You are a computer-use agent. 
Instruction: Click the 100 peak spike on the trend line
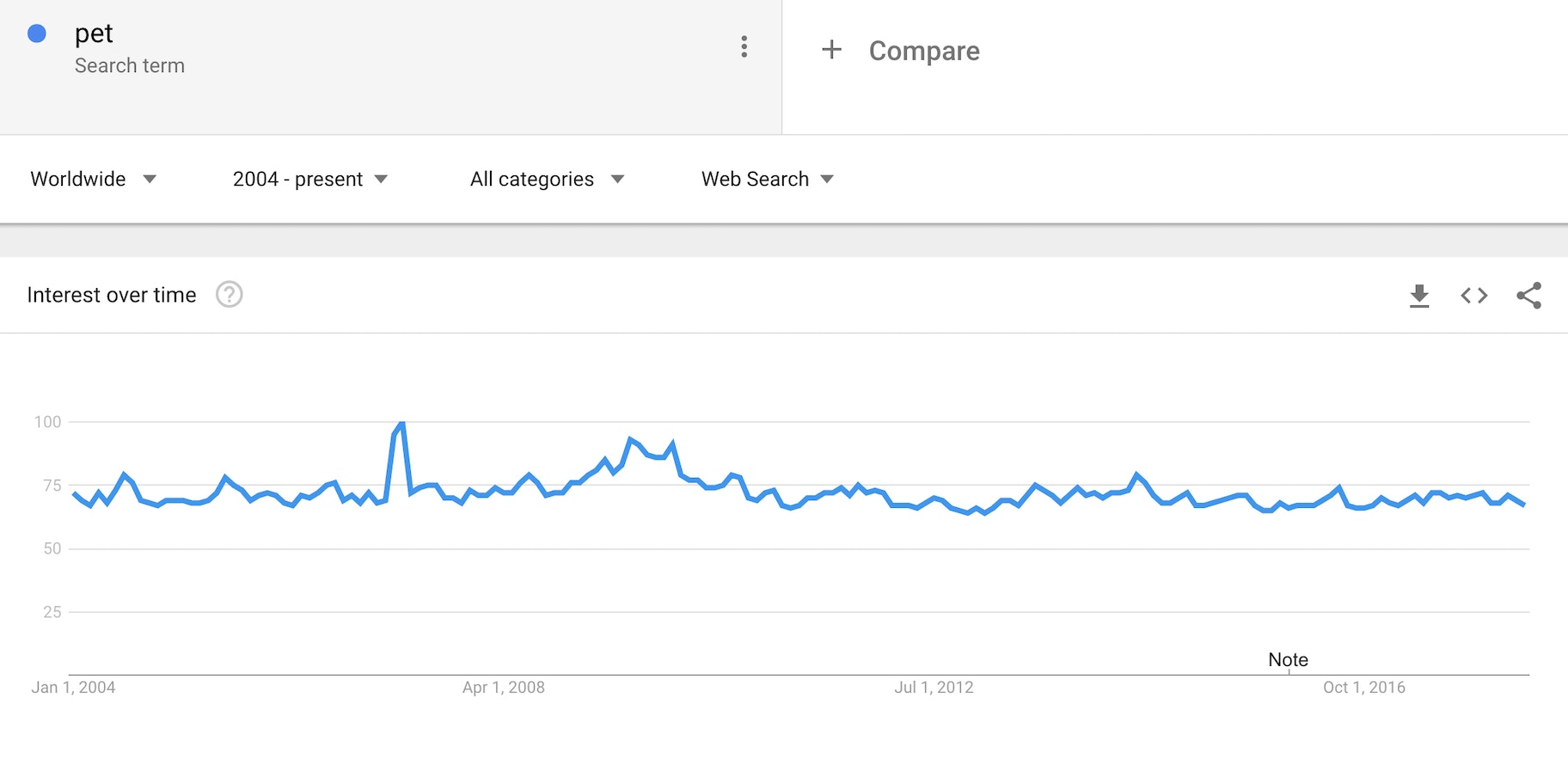401,422
